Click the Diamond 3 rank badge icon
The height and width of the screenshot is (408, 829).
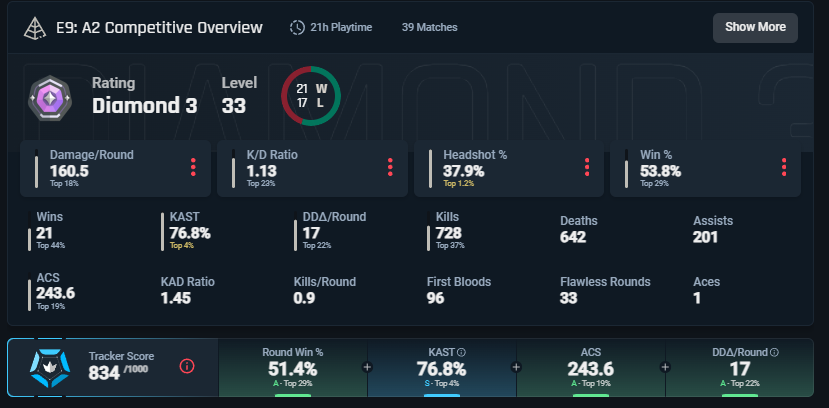click(x=50, y=98)
